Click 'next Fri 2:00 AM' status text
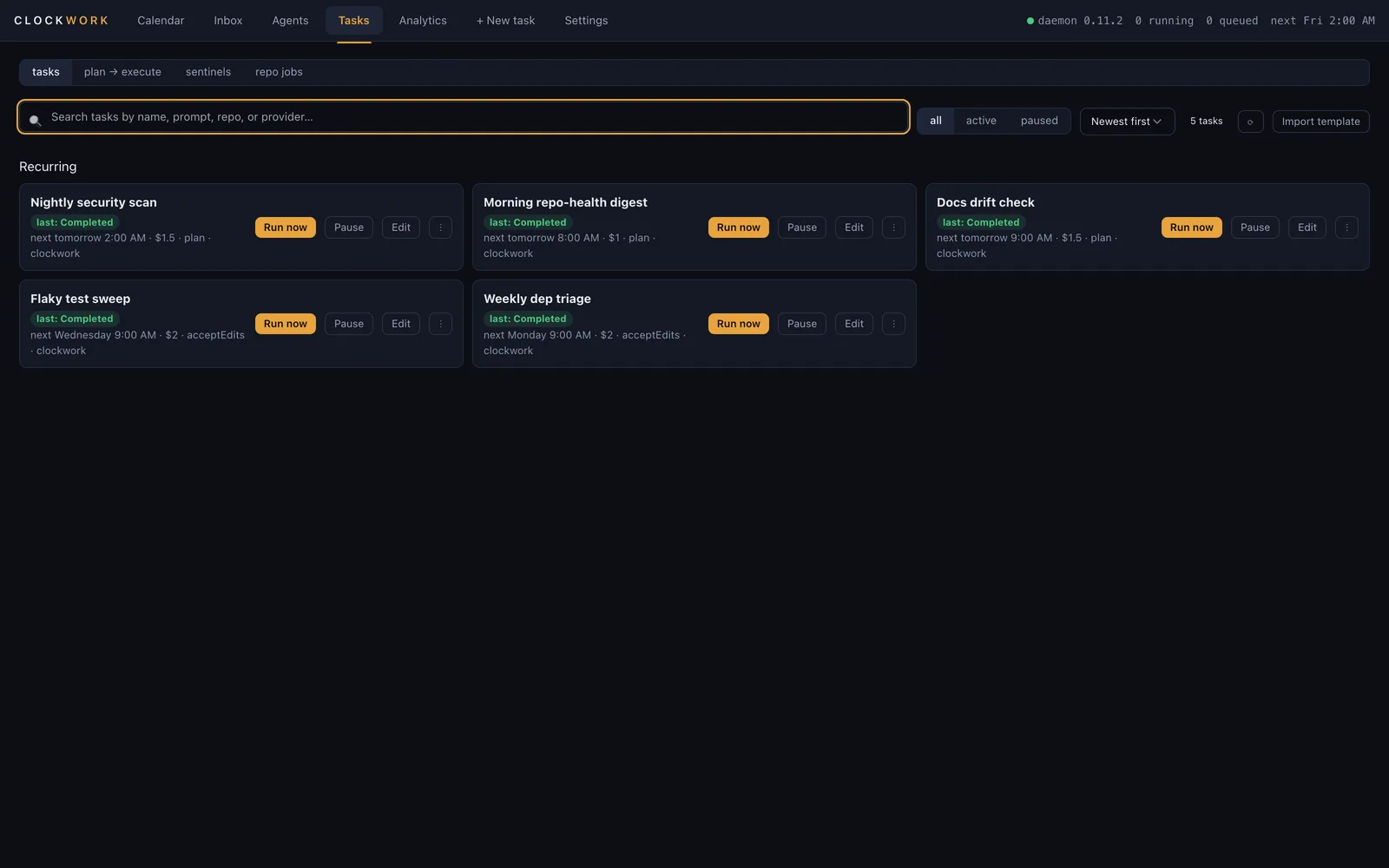The image size is (1389, 868). tap(1323, 21)
